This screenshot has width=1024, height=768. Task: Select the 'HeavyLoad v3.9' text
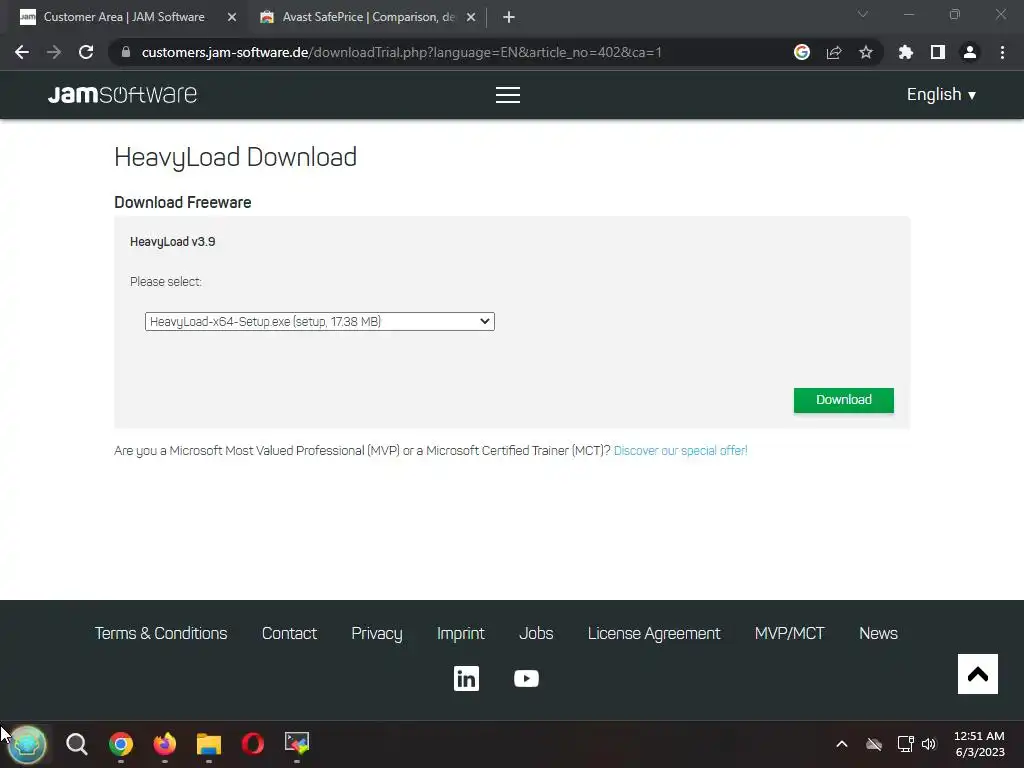click(172, 242)
